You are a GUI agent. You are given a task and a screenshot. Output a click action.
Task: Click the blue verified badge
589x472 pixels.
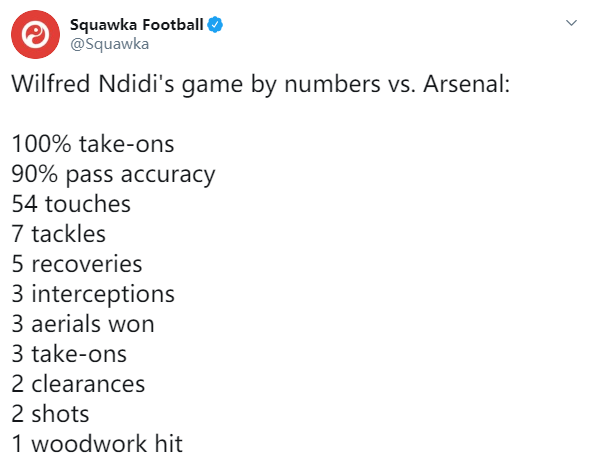[x=215, y=25]
